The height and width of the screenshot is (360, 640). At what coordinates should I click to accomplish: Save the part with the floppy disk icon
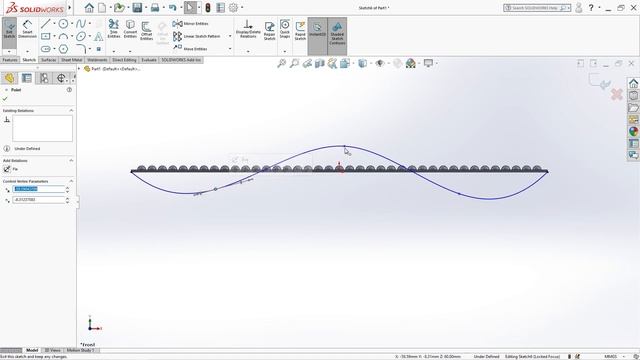(137, 7)
